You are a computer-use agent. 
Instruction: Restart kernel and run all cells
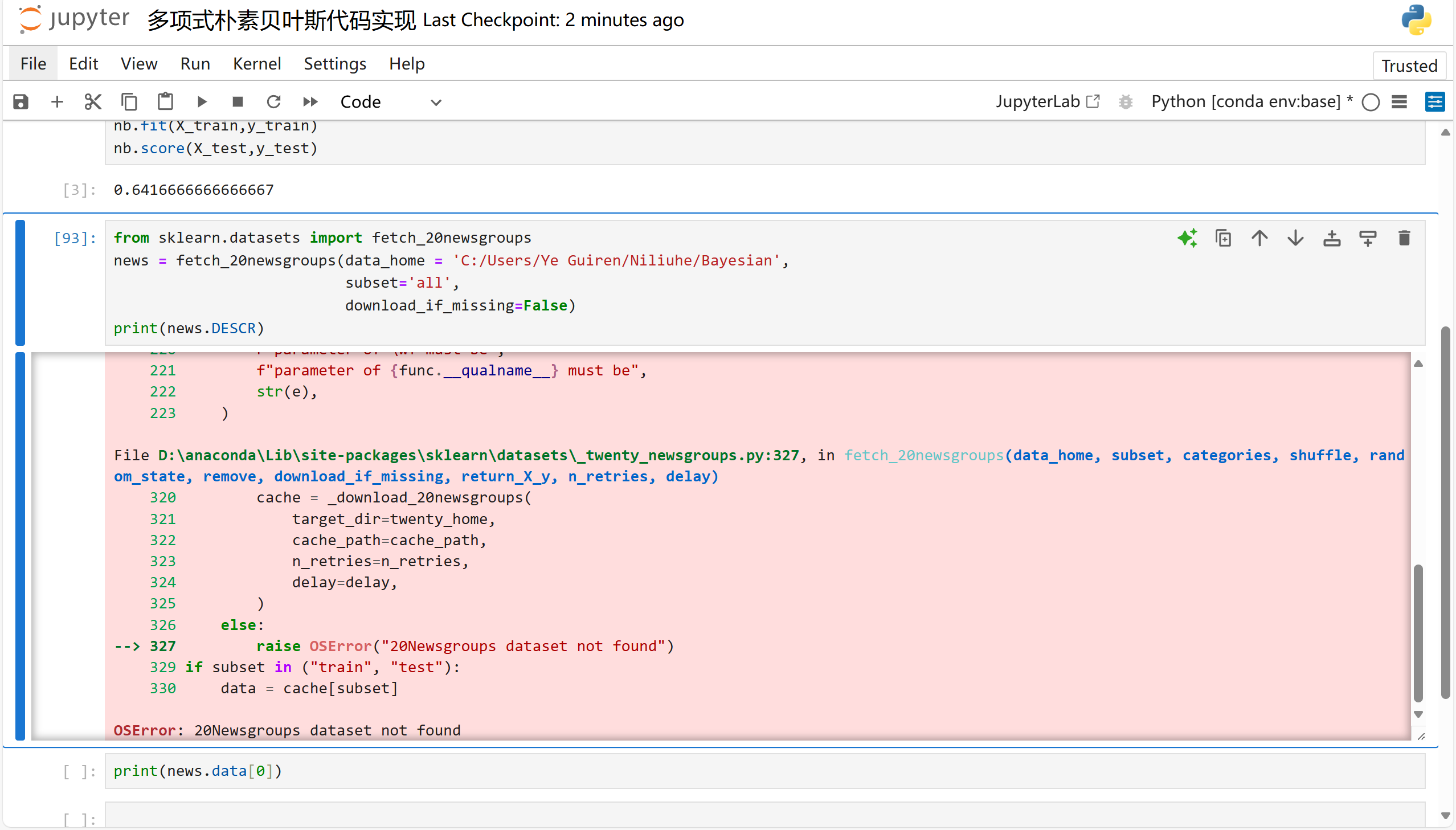tap(310, 102)
